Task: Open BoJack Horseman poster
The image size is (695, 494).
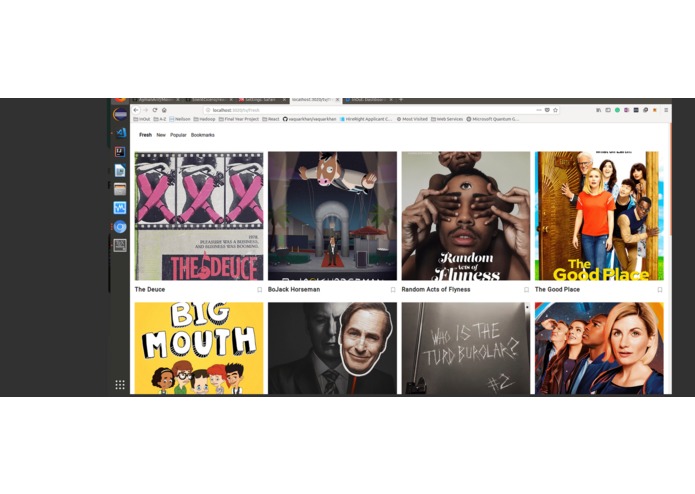Action: [x=332, y=216]
